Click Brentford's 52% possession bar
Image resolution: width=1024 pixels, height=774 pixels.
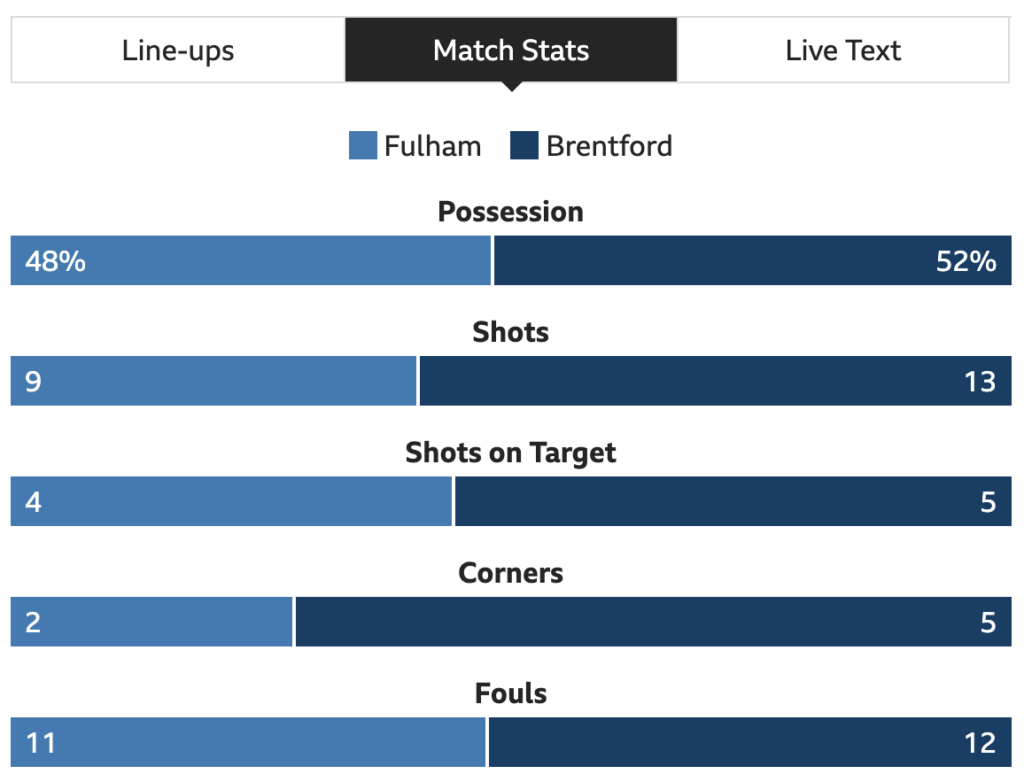753,261
